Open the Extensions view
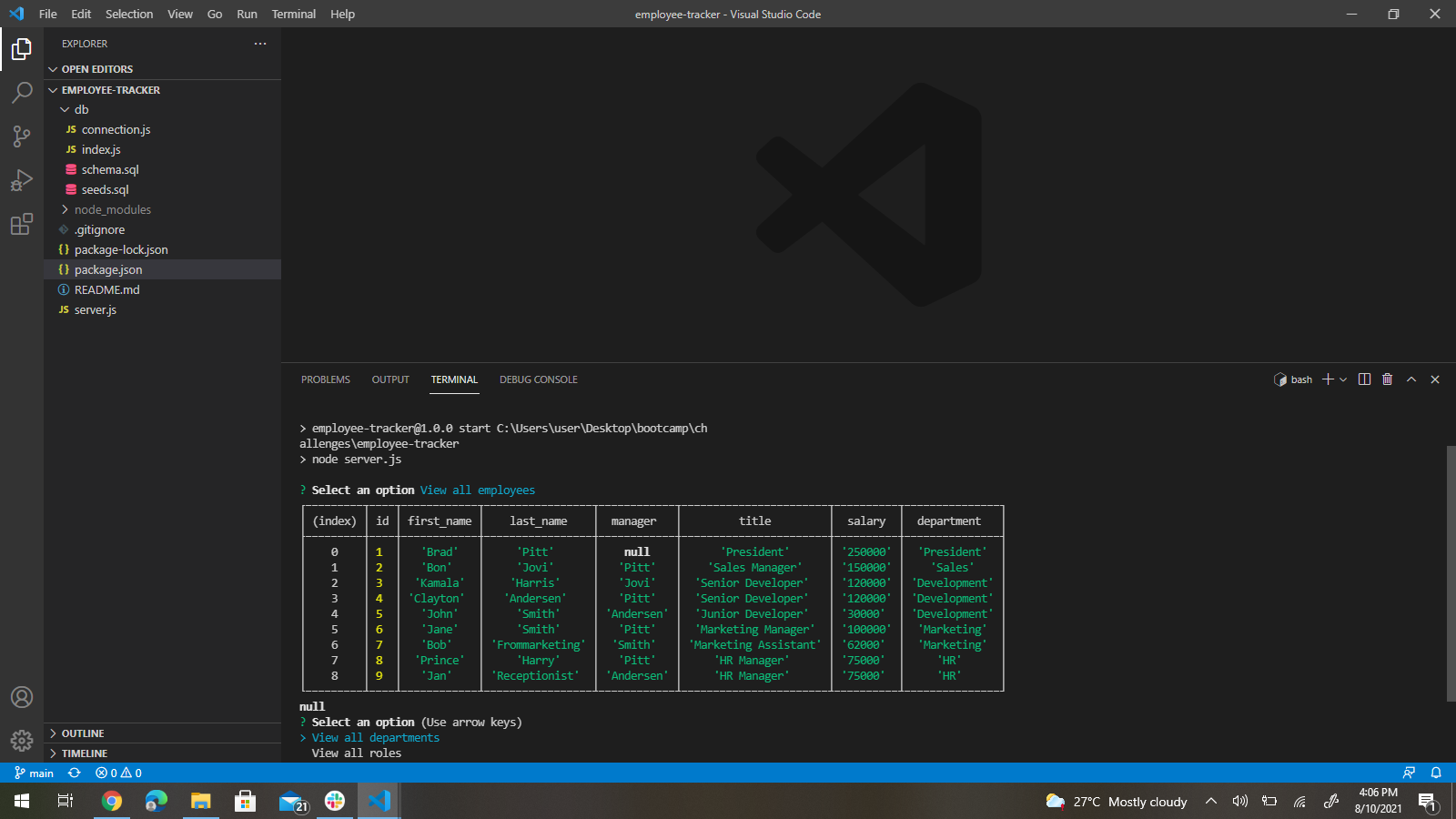 tap(22, 224)
